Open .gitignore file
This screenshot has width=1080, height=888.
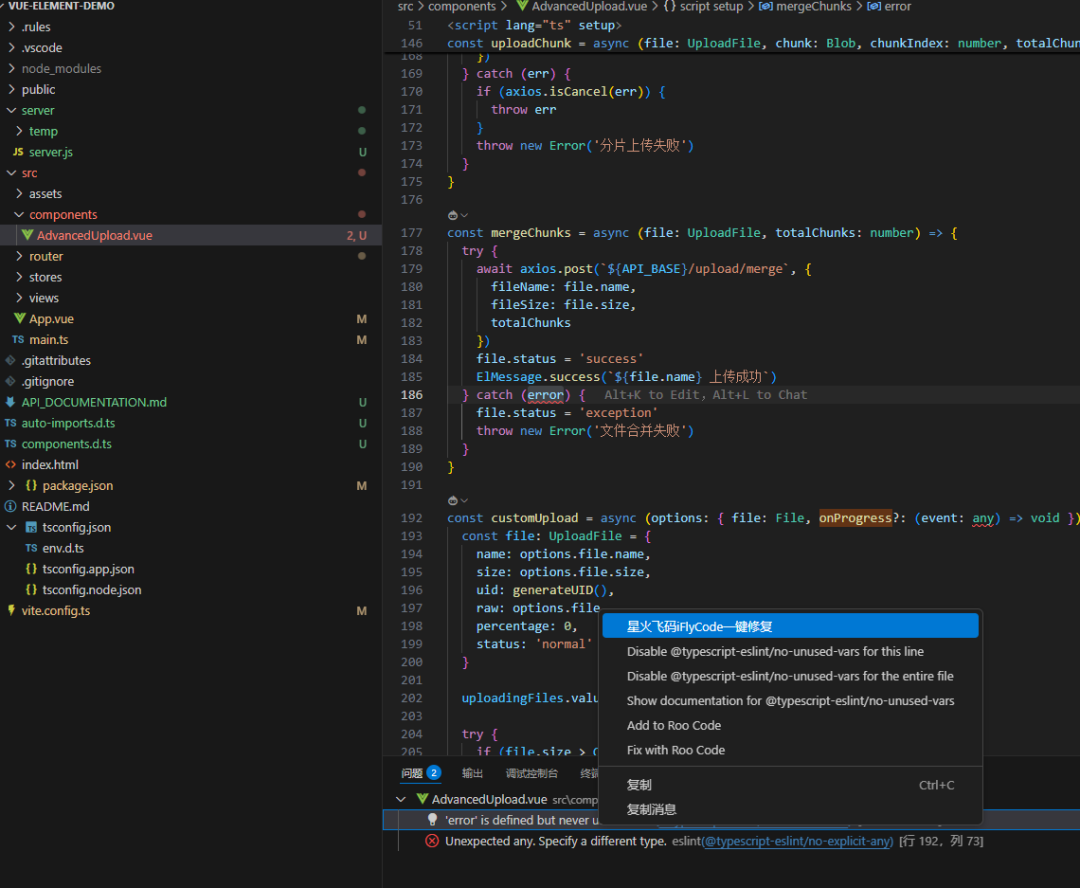click(x=48, y=381)
